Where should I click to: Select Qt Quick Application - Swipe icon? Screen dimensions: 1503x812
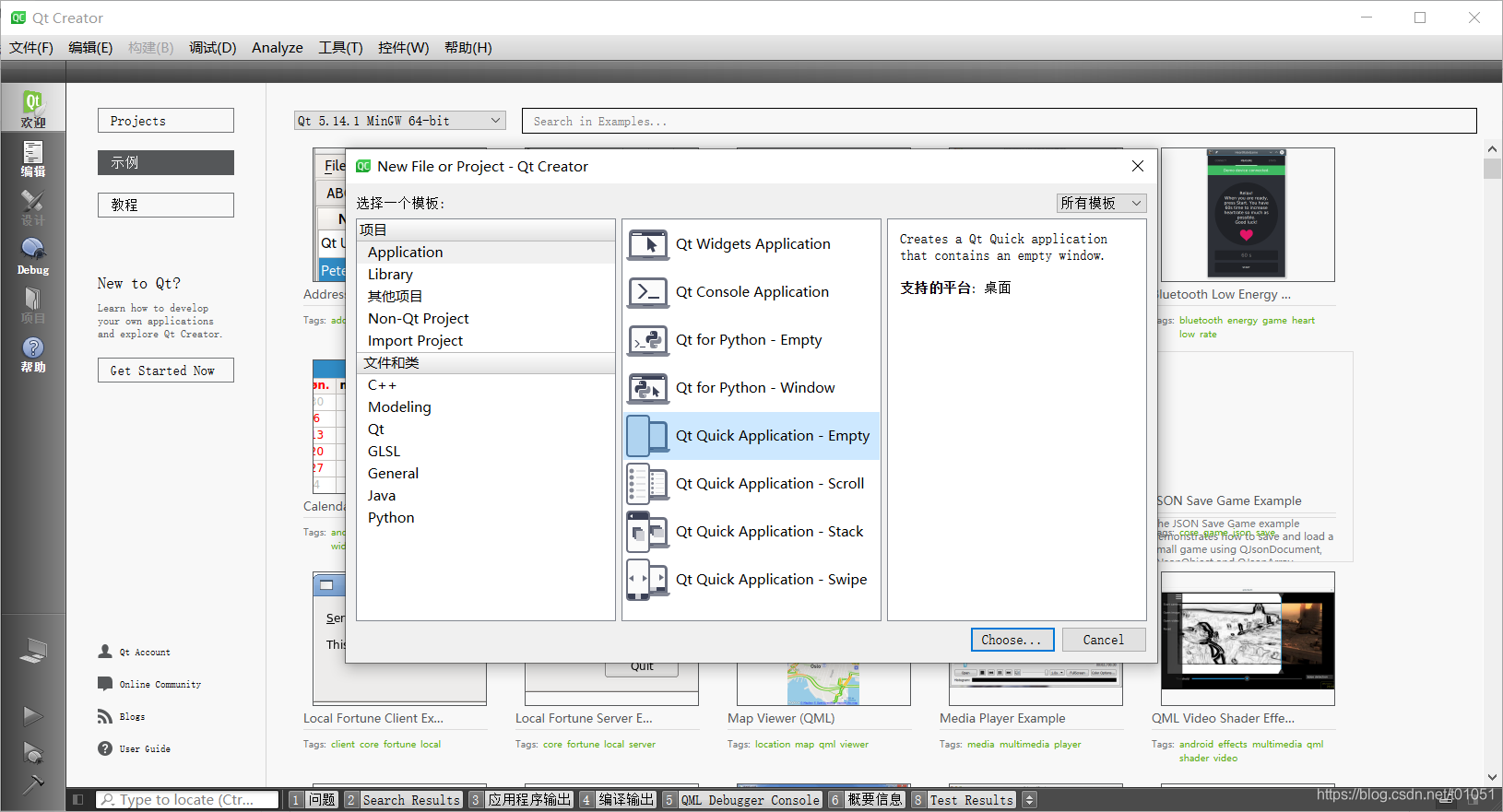(x=648, y=580)
